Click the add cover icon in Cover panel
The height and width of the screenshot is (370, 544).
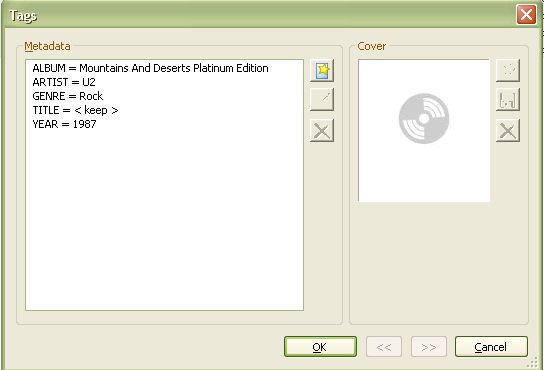[508, 70]
